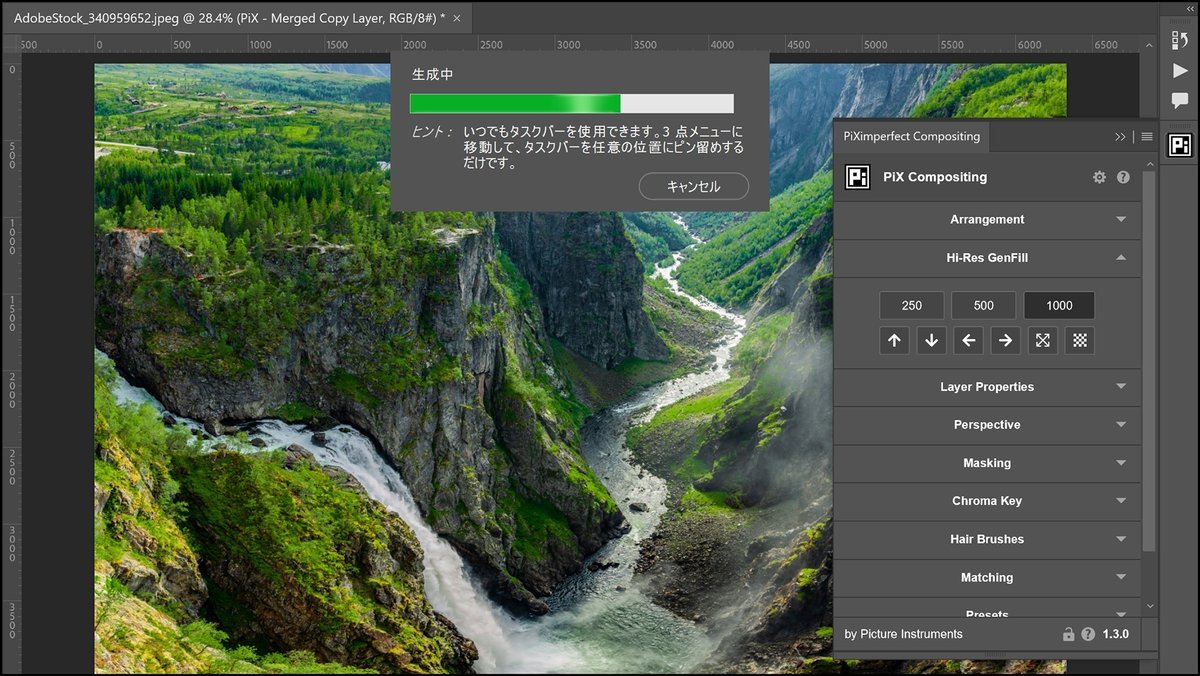Image resolution: width=1200 pixels, height=676 pixels.
Task: Click the lock icon in the panel footer
Action: (1068, 634)
